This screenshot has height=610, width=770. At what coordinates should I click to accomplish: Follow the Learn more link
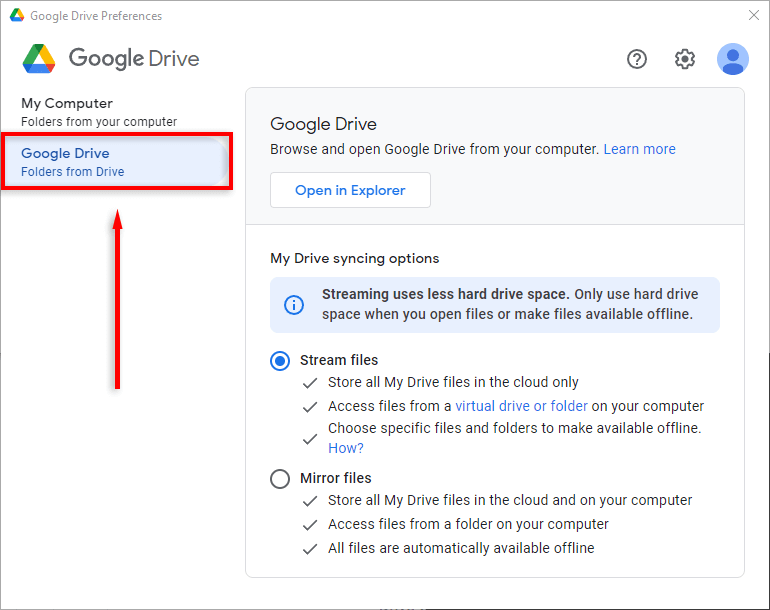pos(639,149)
